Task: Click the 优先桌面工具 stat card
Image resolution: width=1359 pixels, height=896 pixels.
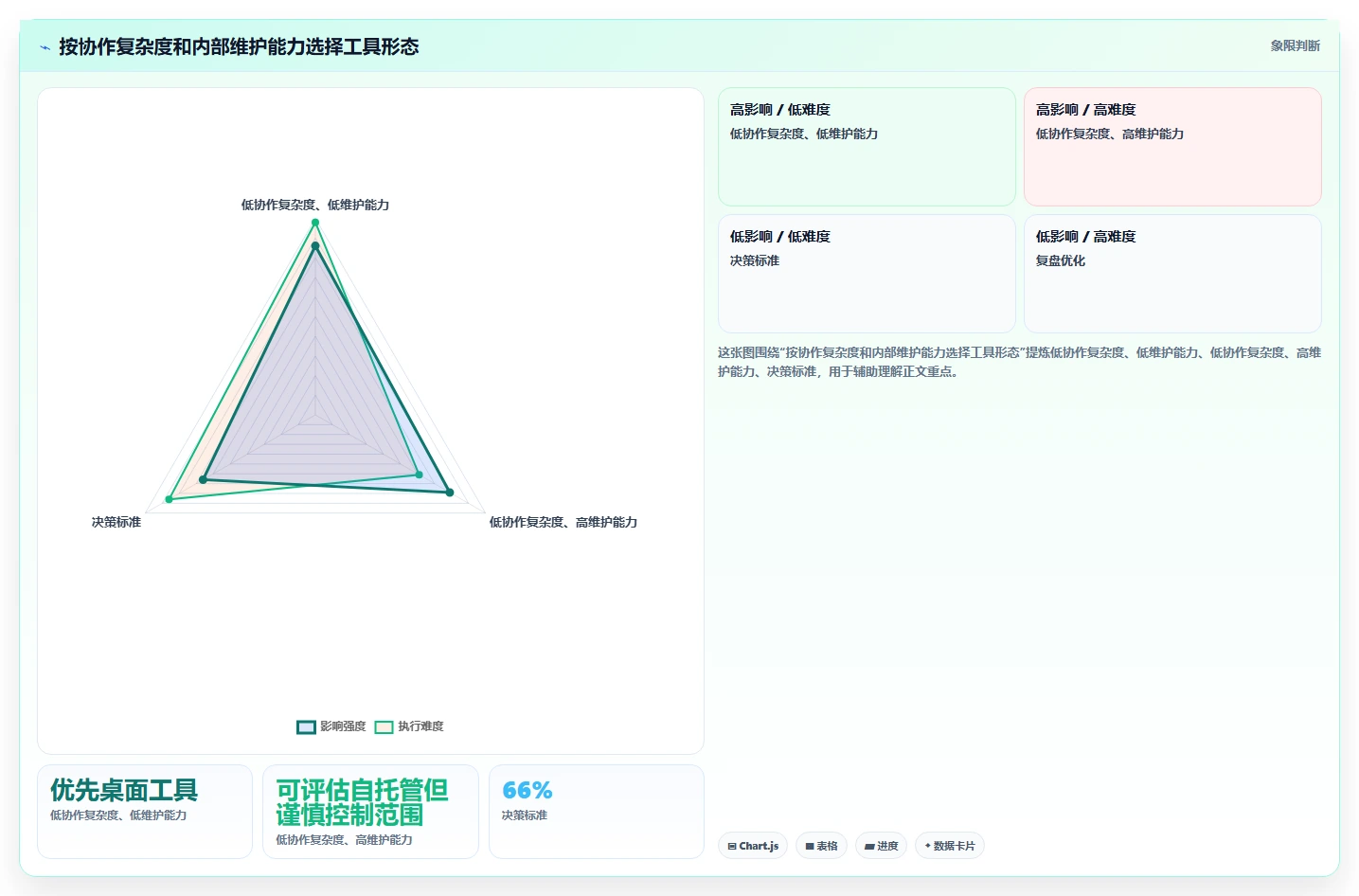Action: coord(145,812)
